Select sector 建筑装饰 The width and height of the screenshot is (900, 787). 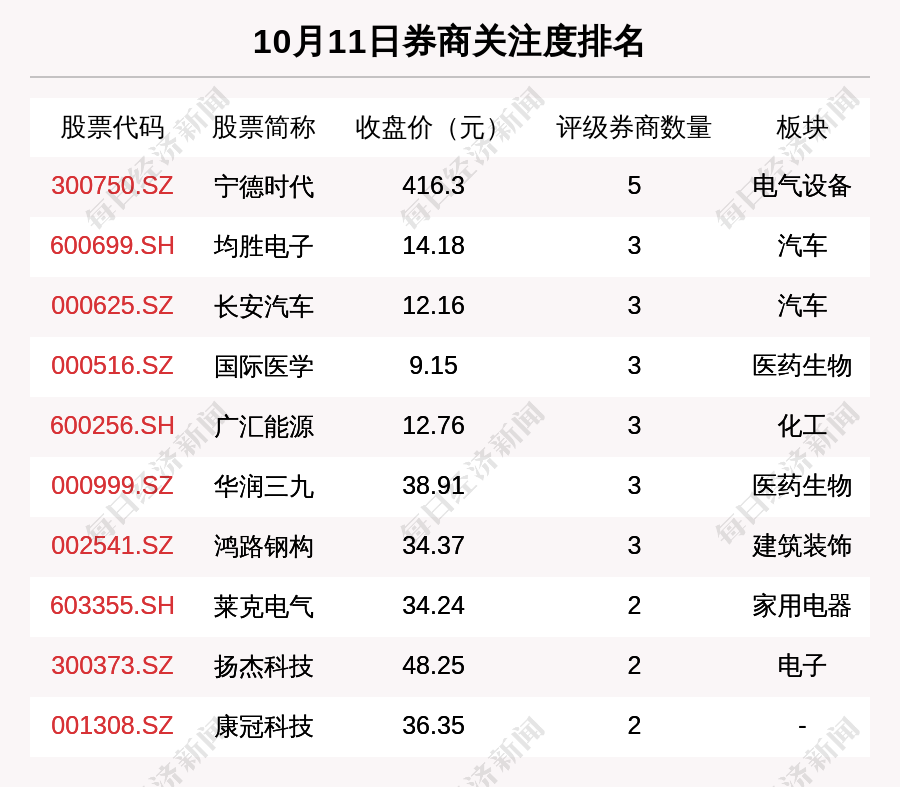(x=802, y=545)
